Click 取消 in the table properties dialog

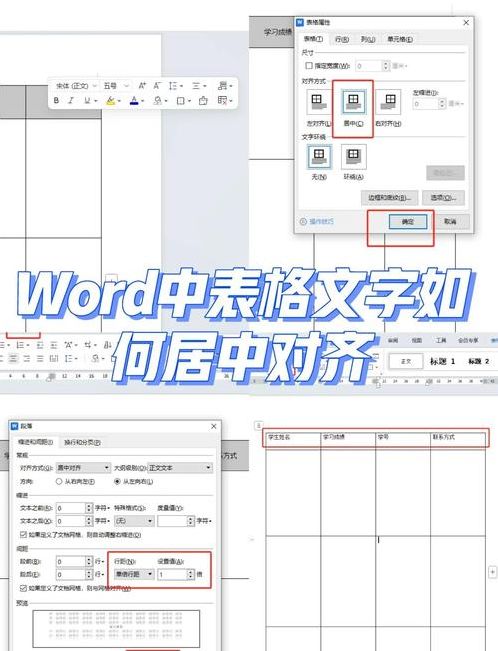[x=450, y=222]
